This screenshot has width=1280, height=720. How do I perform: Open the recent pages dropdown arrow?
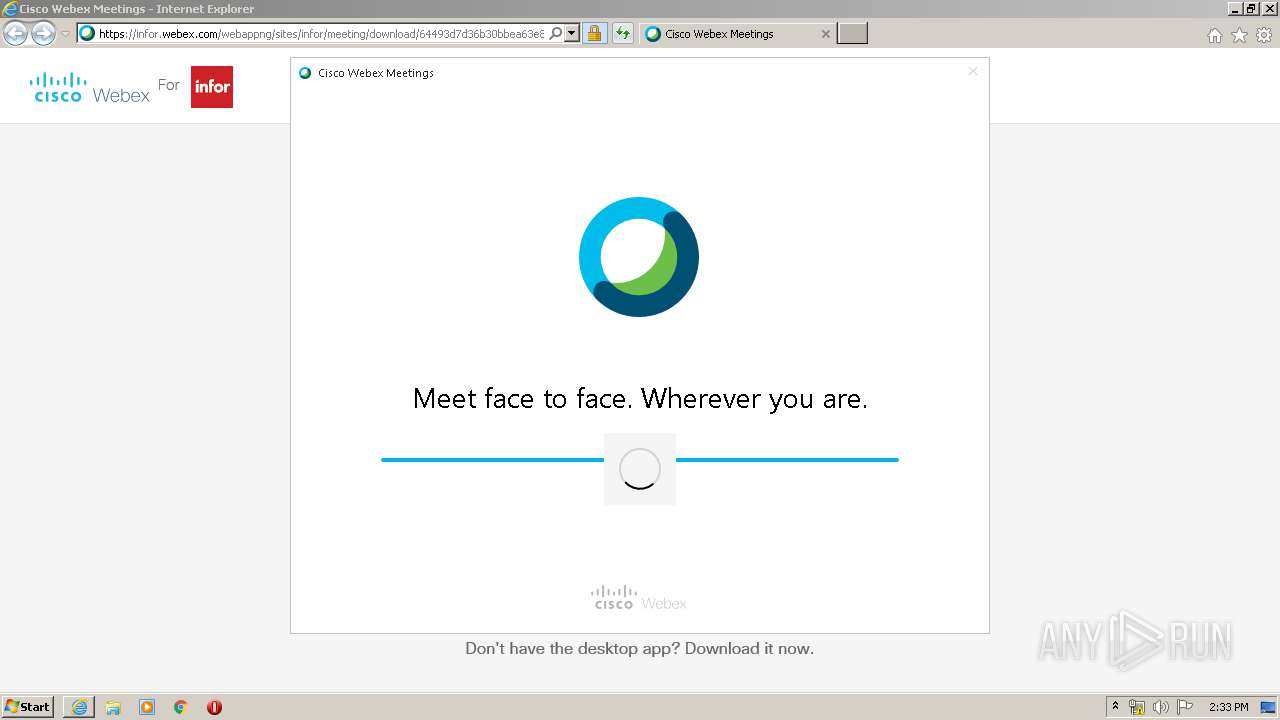click(x=65, y=34)
